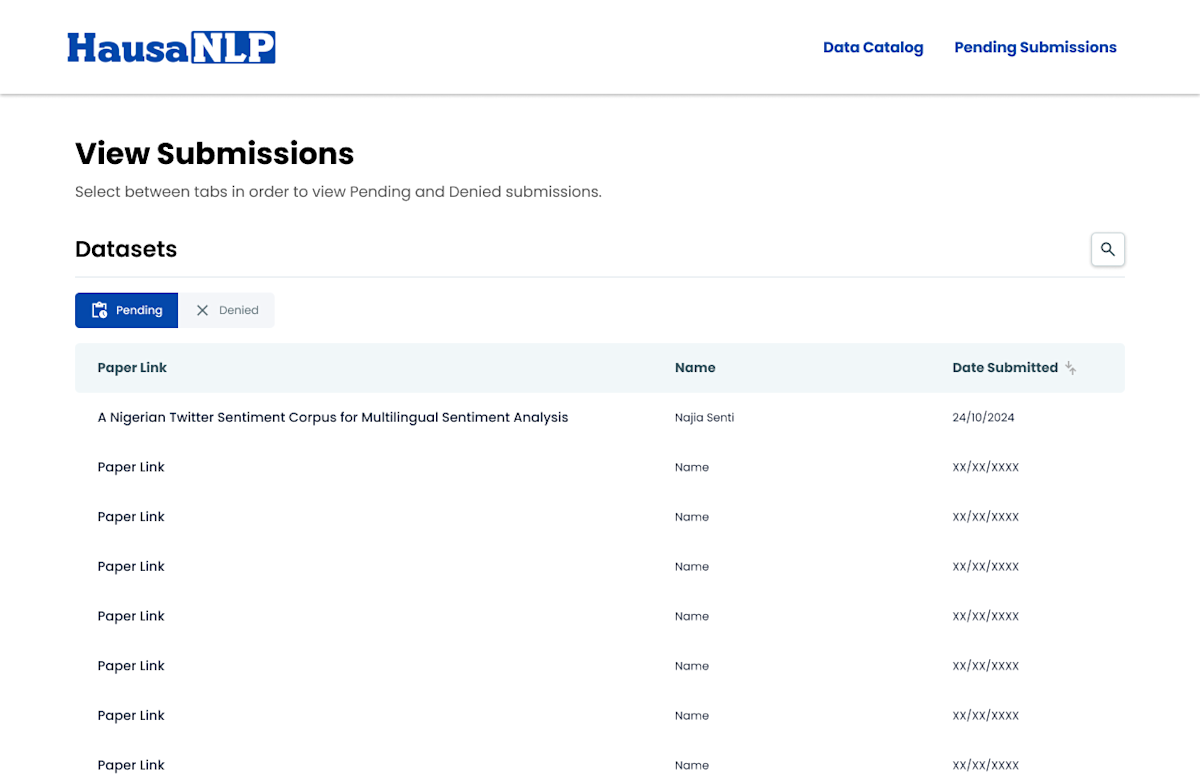Open the Pending Submissions page
This screenshot has height=780, width=1200.
pos(1035,46)
